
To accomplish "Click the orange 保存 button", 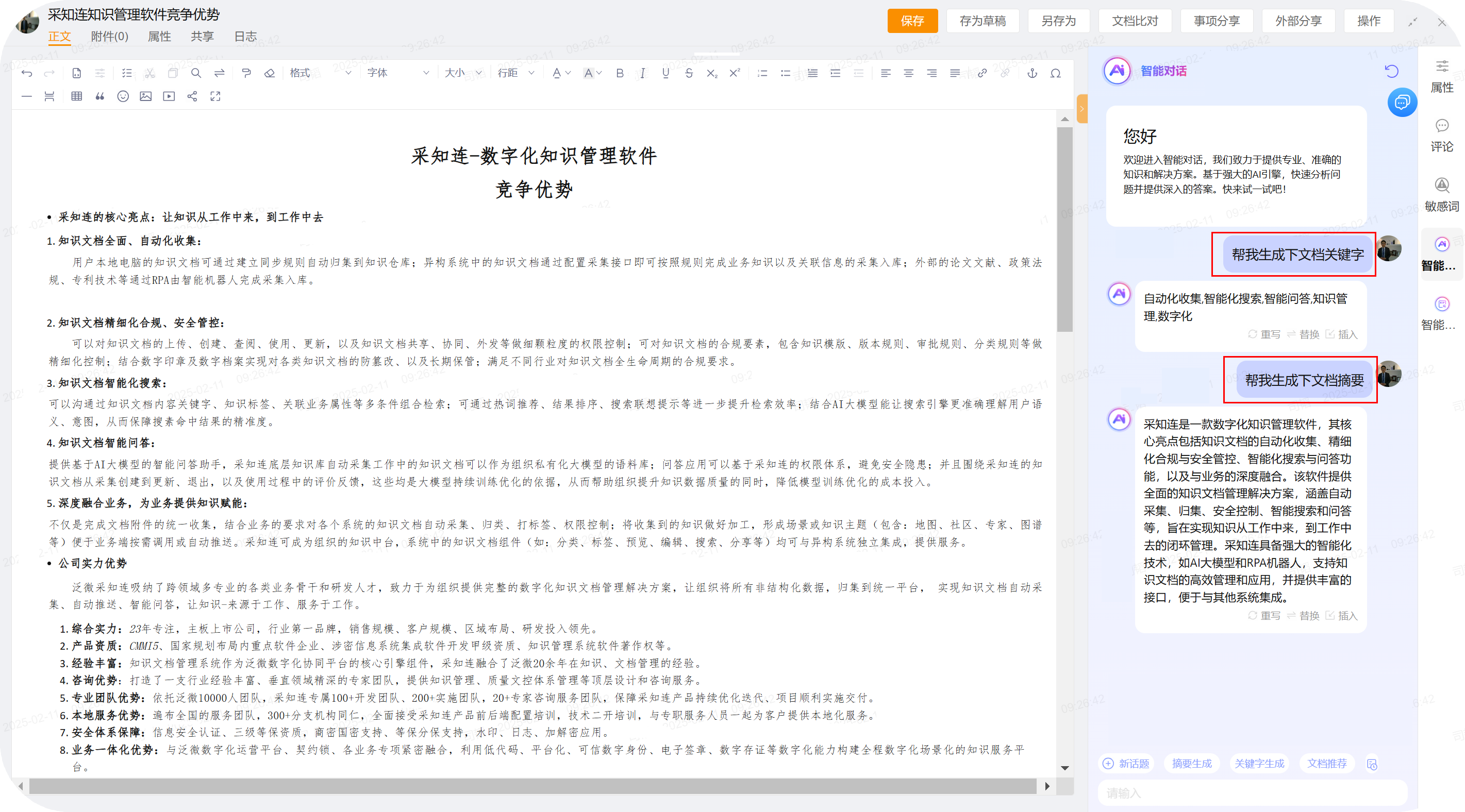I will pyautogui.click(x=912, y=21).
